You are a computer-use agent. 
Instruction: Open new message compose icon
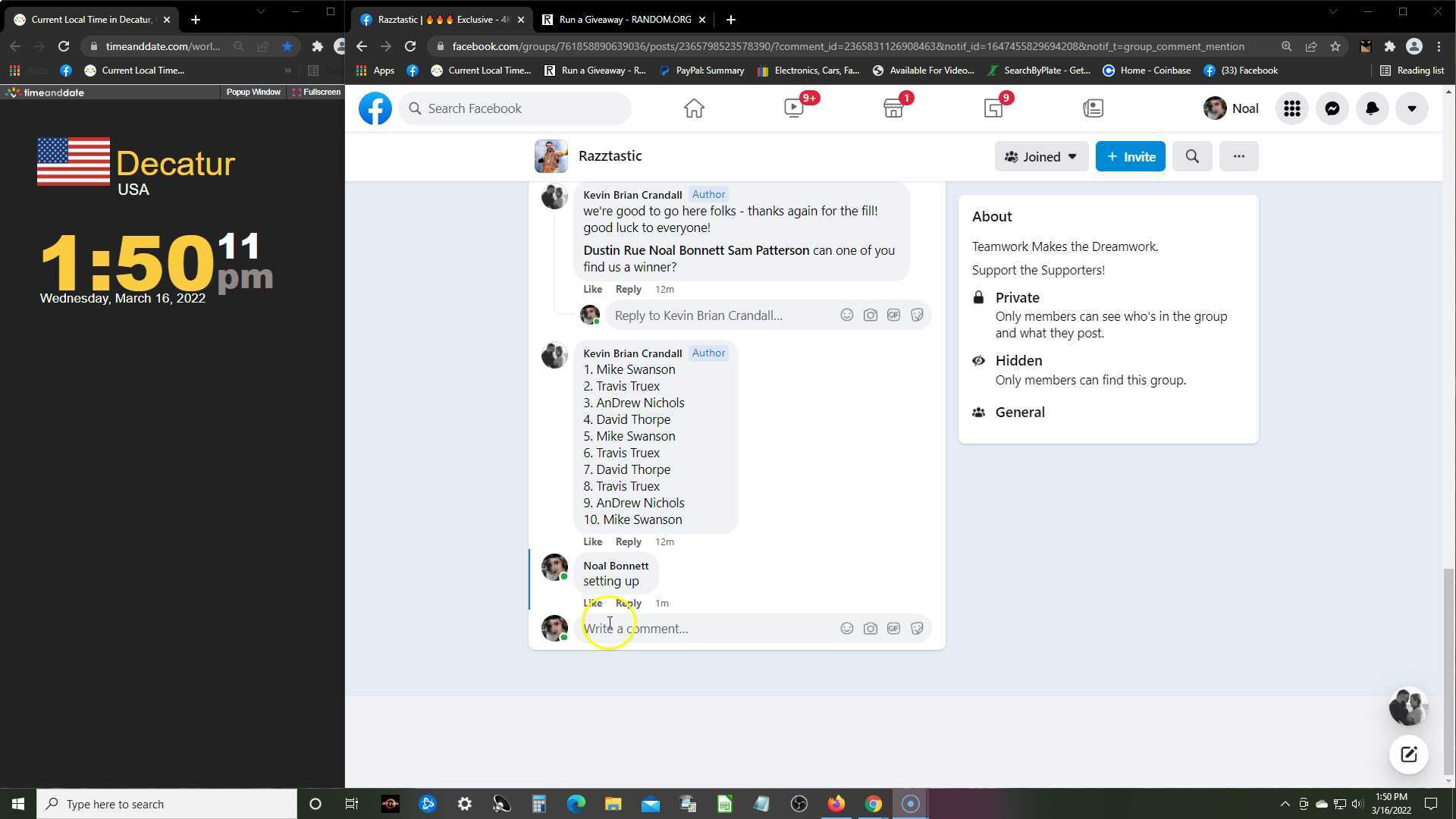tap(1408, 755)
